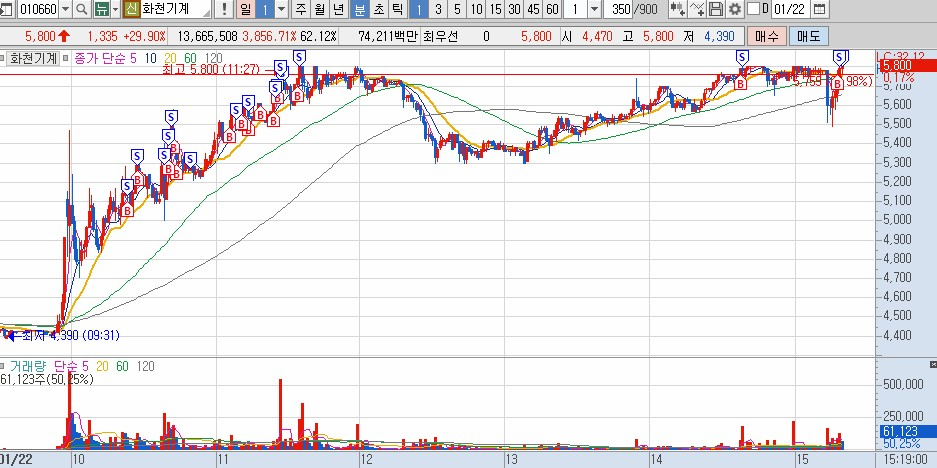937x468 pixels.
Task: Click the add line indicator icon
Action: (697, 10)
